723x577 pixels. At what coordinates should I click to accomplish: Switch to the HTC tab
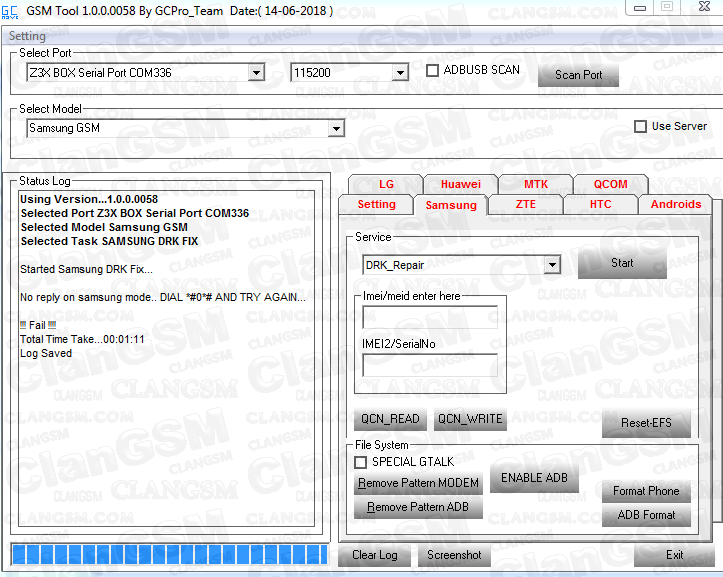pyautogui.click(x=600, y=204)
